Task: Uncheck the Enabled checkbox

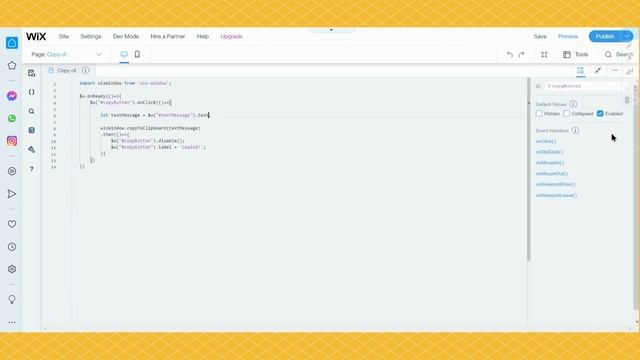Action: tap(600, 113)
